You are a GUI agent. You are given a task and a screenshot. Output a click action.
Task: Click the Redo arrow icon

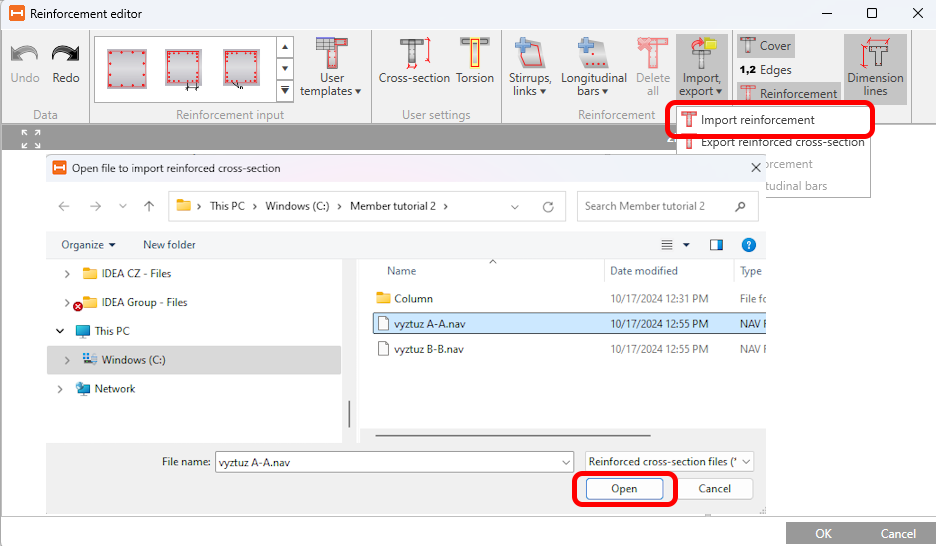[65, 54]
